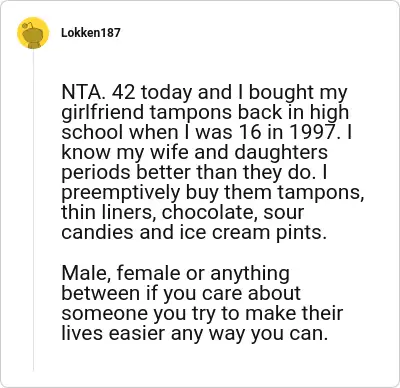Open the Lokken187 user profile
The height and width of the screenshot is (388, 400).
pyautogui.click(x=90, y=33)
